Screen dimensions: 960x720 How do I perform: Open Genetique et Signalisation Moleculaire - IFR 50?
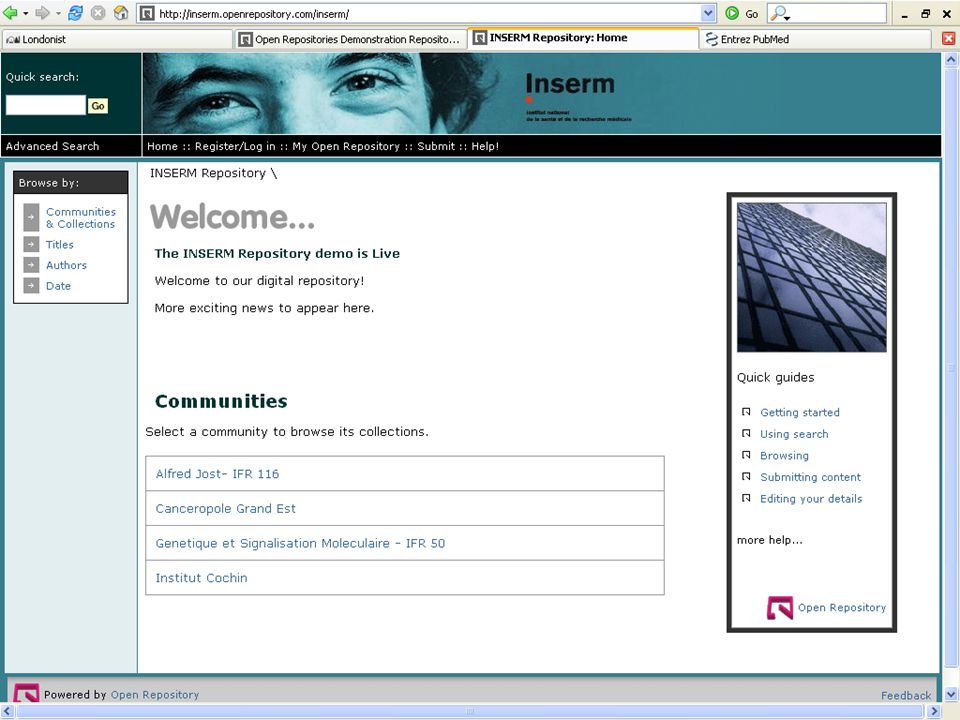point(300,543)
